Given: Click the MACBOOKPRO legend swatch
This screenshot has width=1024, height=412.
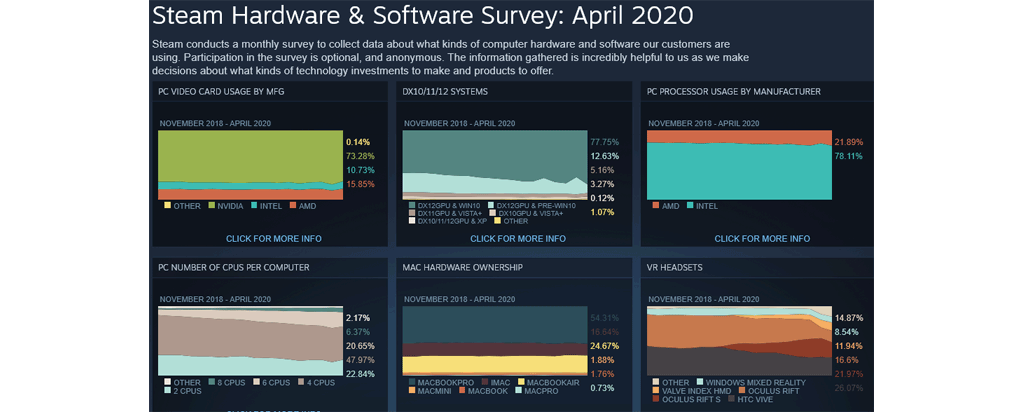Looking at the screenshot, I should [x=411, y=383].
